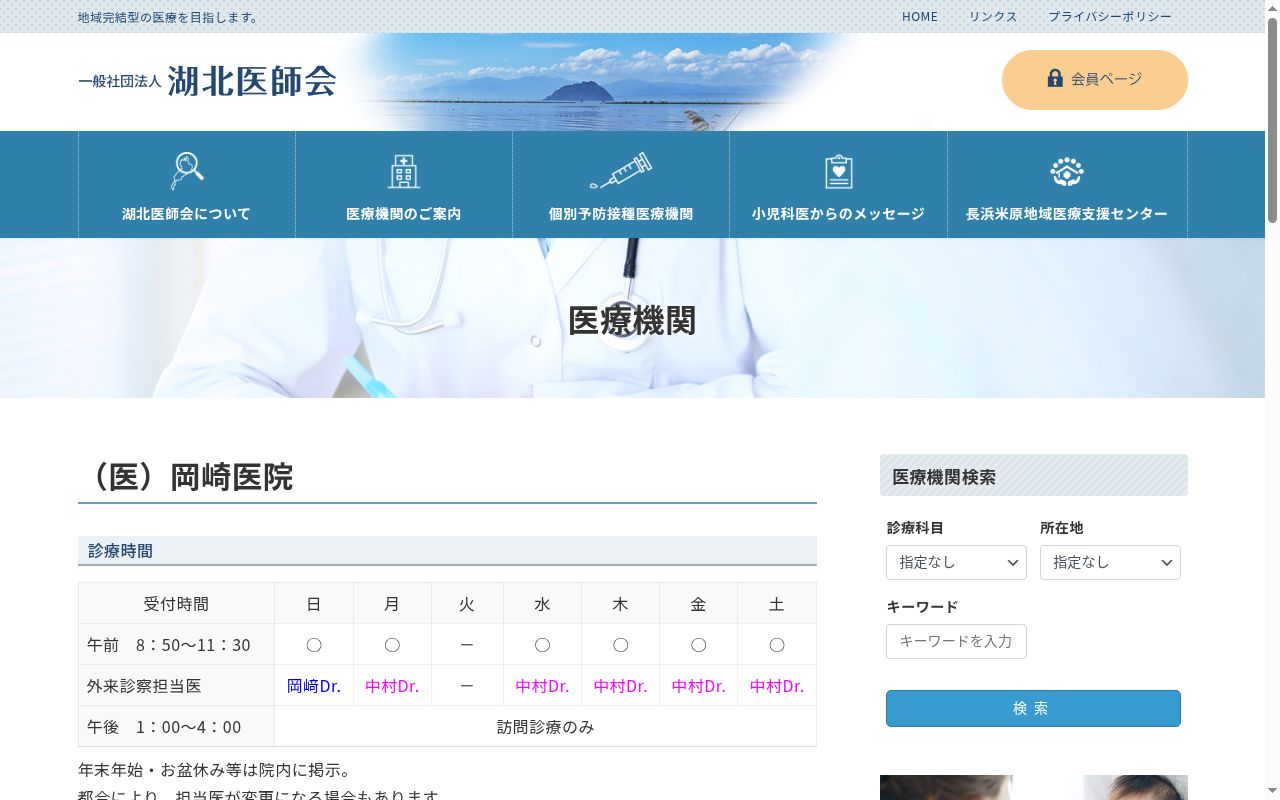Click the hospital building icon for 医療機関のご案内

coord(403,171)
